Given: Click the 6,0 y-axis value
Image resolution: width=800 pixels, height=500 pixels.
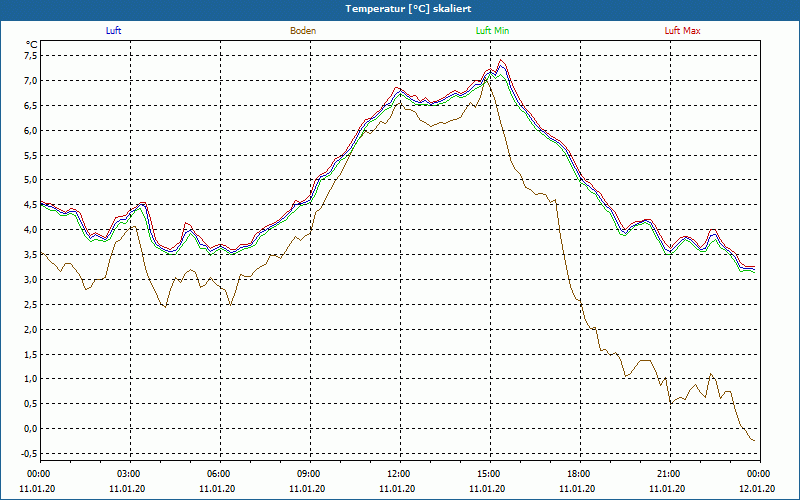Looking at the screenshot, I should click(x=30, y=131).
